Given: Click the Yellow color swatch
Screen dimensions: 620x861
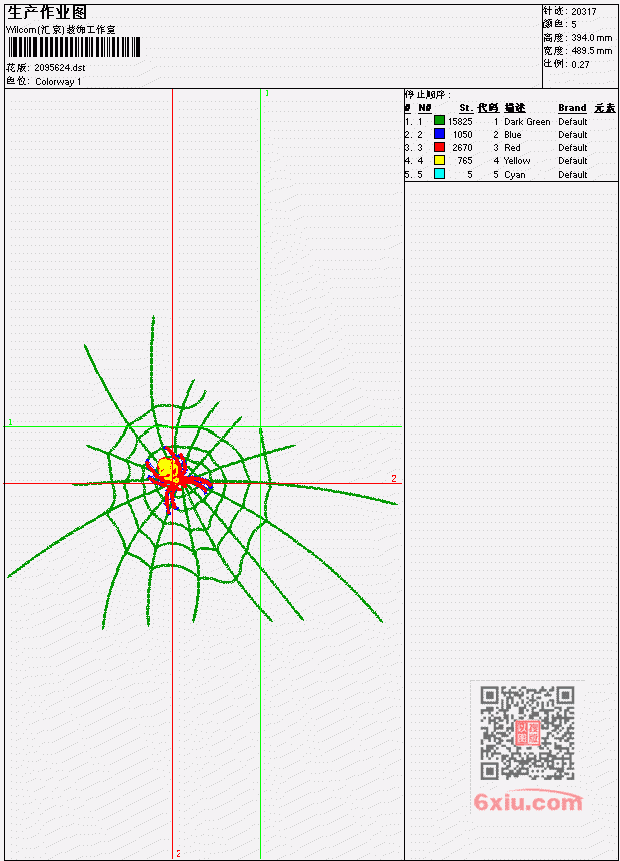Looking at the screenshot, I should [439, 160].
